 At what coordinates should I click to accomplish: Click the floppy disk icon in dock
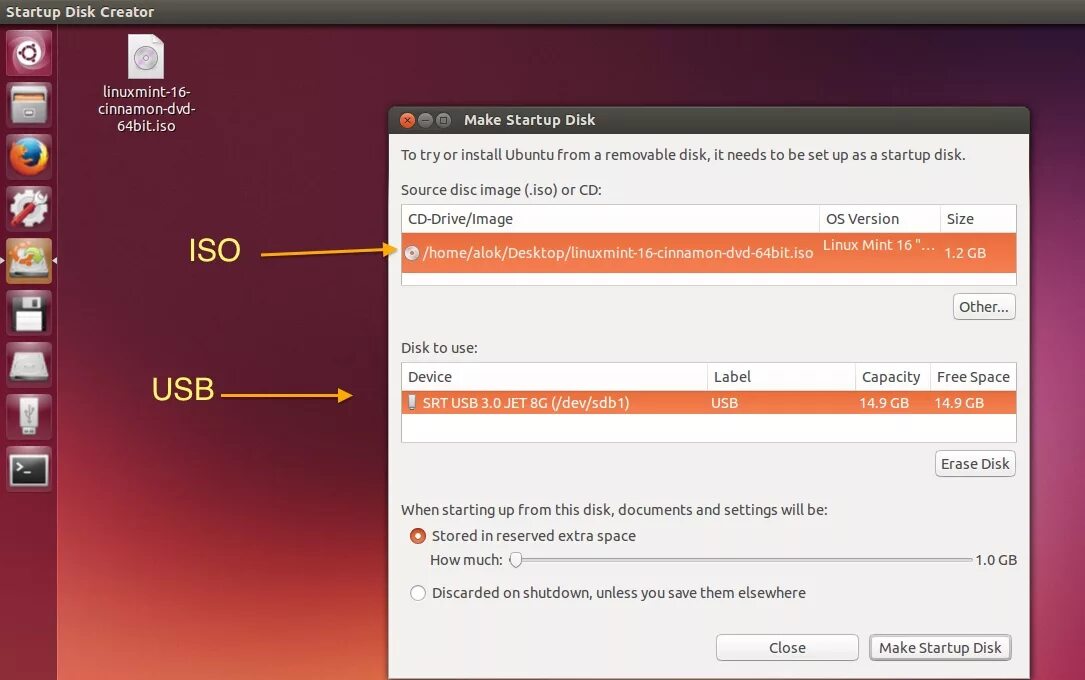pos(28,313)
